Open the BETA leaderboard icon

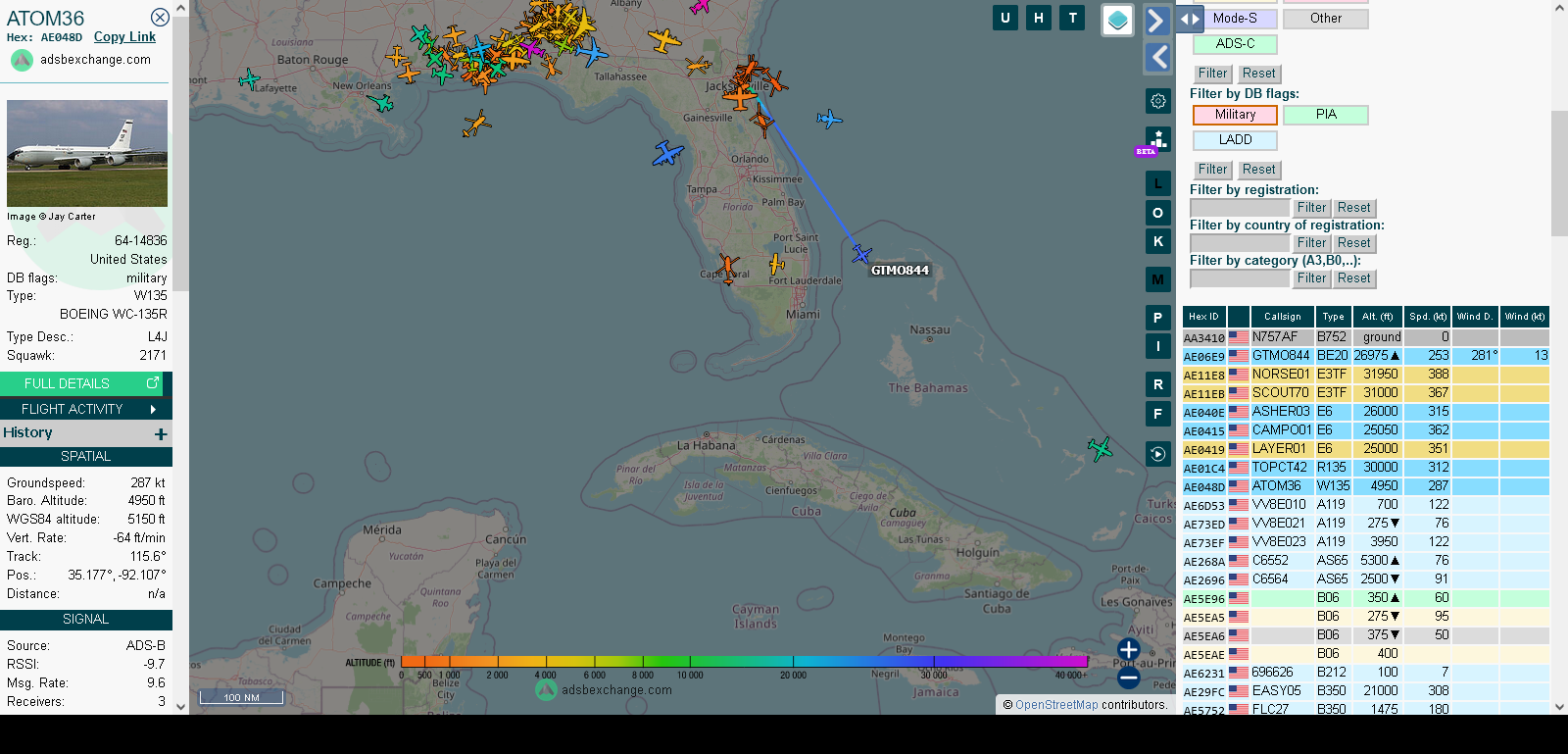pos(1158,140)
